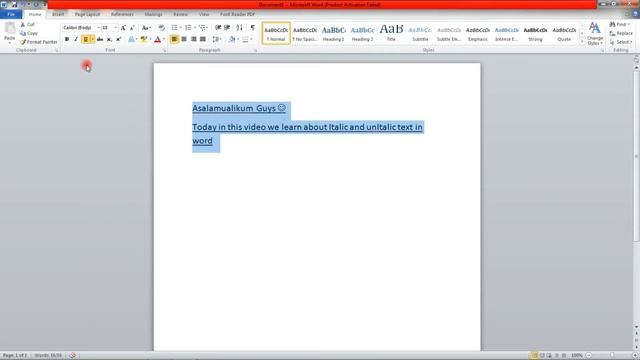Click the Numbering list icon
This screenshot has width=640, height=360.
click(x=188, y=28)
